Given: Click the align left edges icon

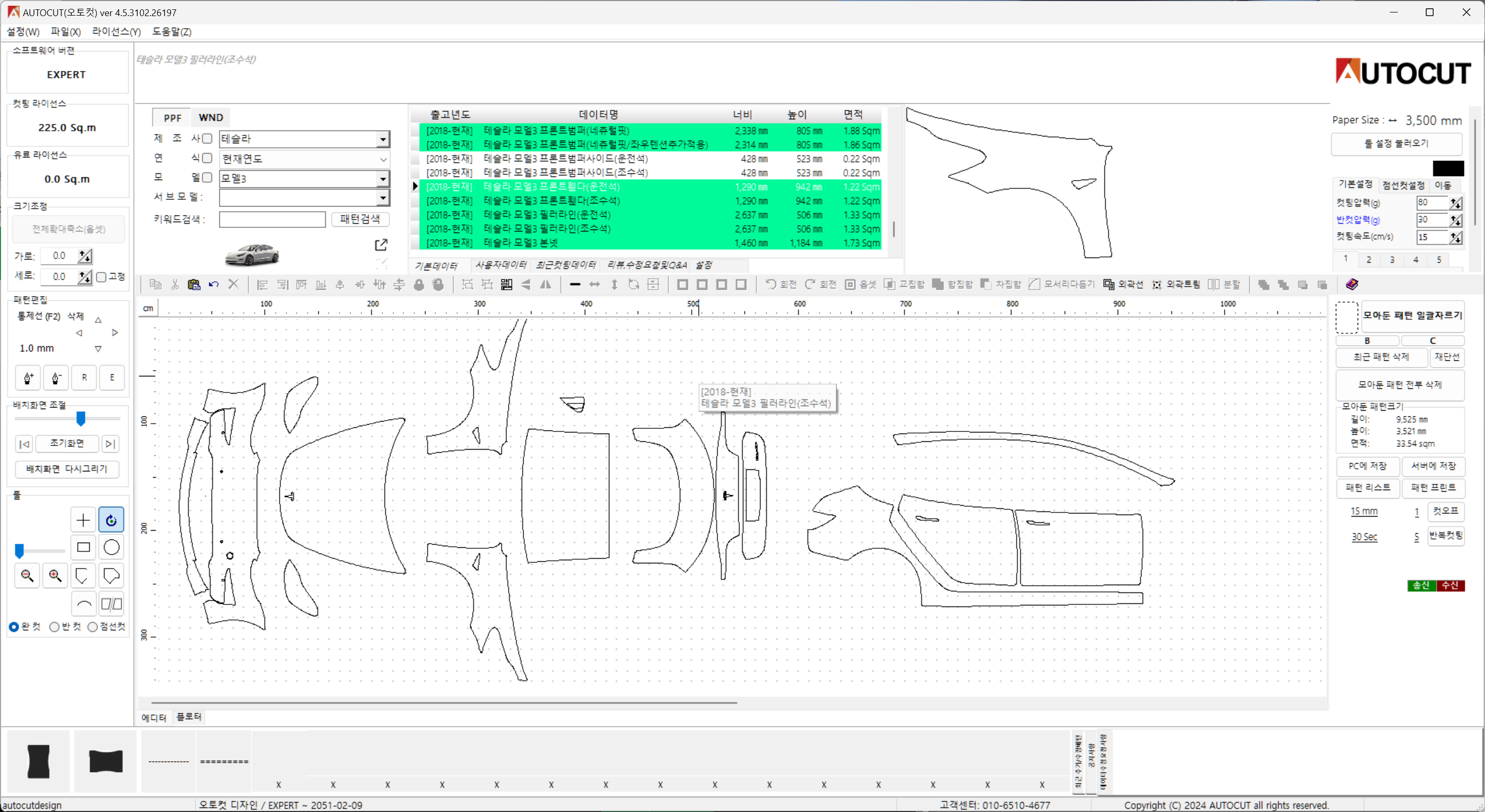Looking at the screenshot, I should 262,284.
